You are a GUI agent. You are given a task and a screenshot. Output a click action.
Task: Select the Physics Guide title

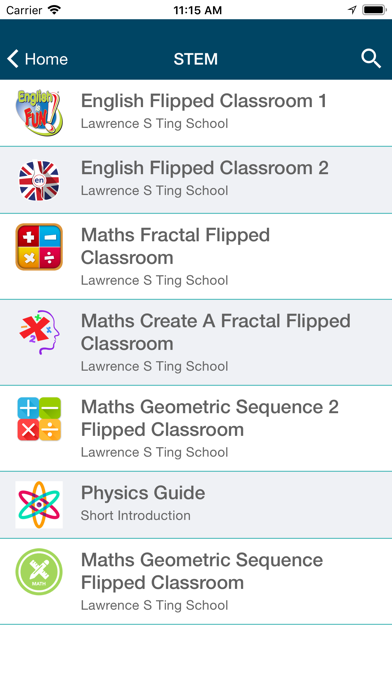point(143,493)
